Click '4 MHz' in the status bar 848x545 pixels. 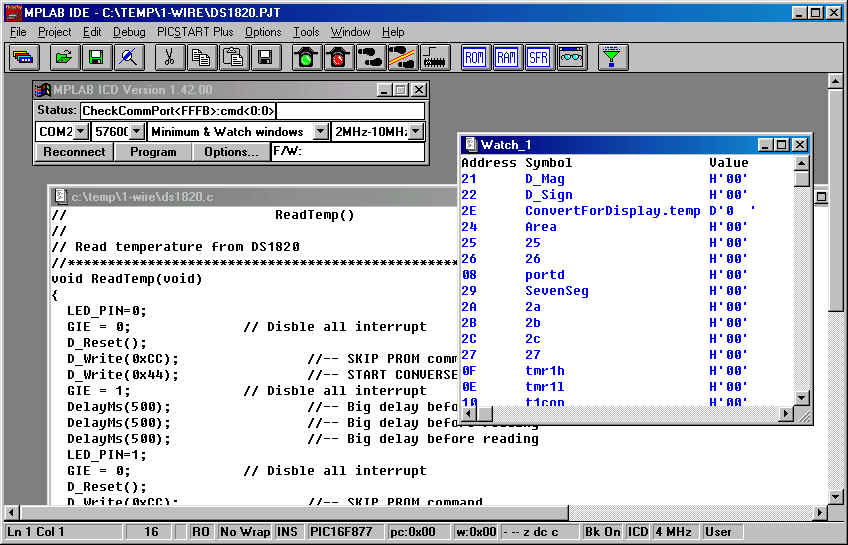click(674, 532)
